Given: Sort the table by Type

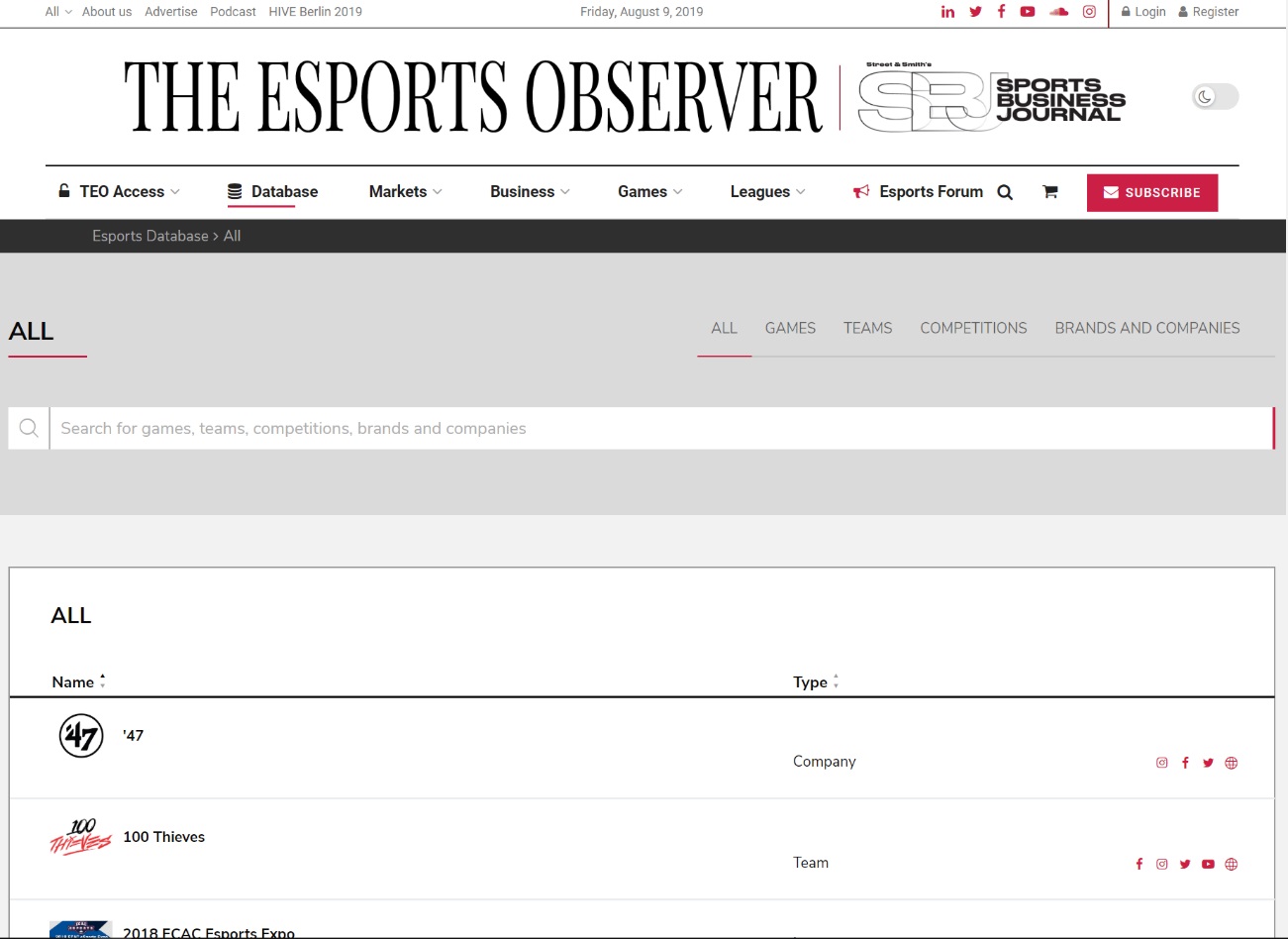Looking at the screenshot, I should (x=816, y=681).
